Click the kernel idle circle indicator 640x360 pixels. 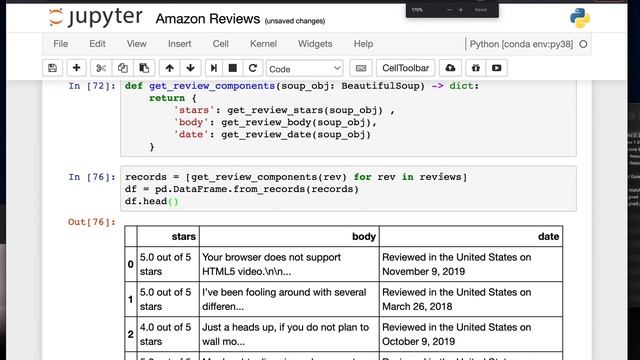tap(583, 44)
